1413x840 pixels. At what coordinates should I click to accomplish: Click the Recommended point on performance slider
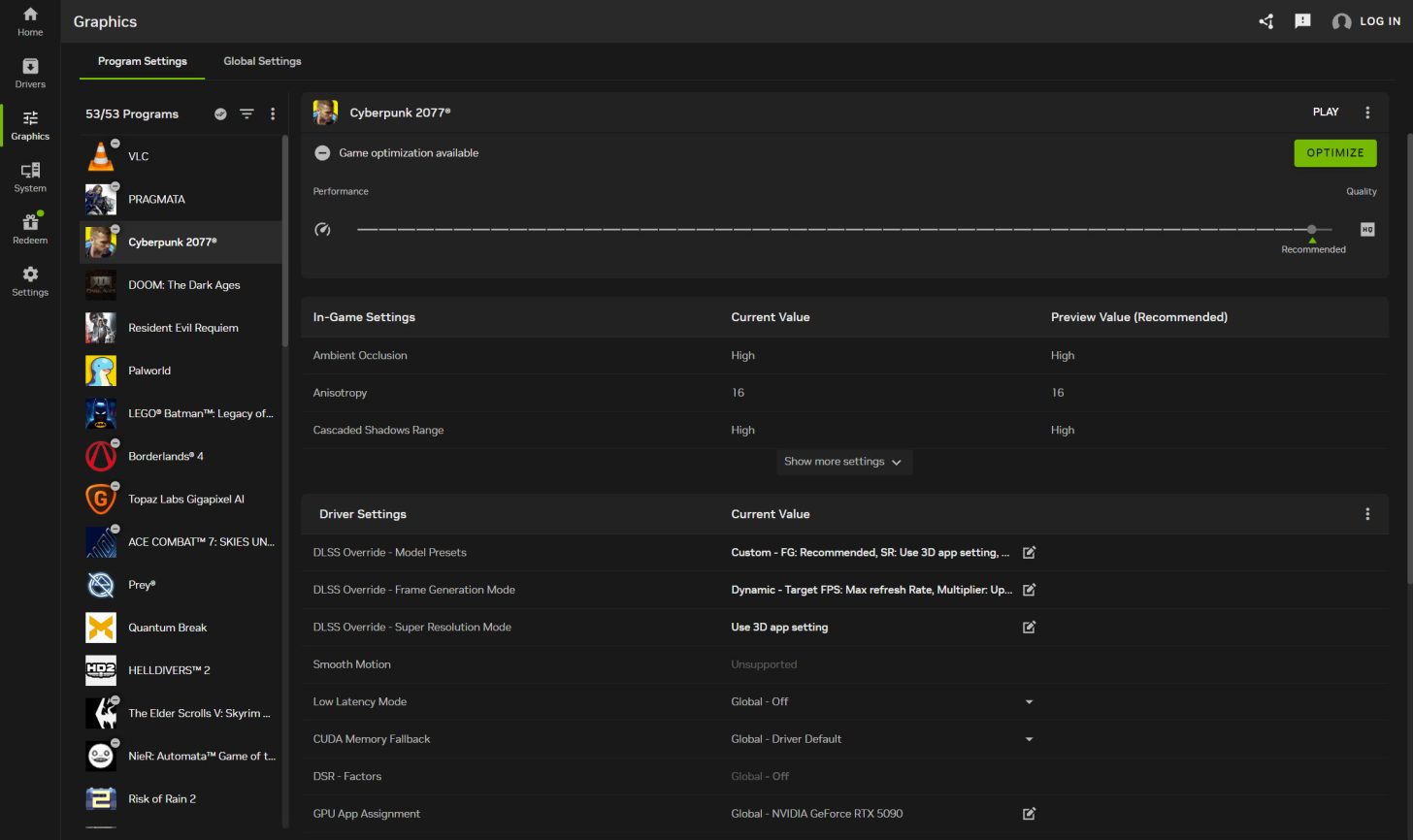[x=1311, y=230]
